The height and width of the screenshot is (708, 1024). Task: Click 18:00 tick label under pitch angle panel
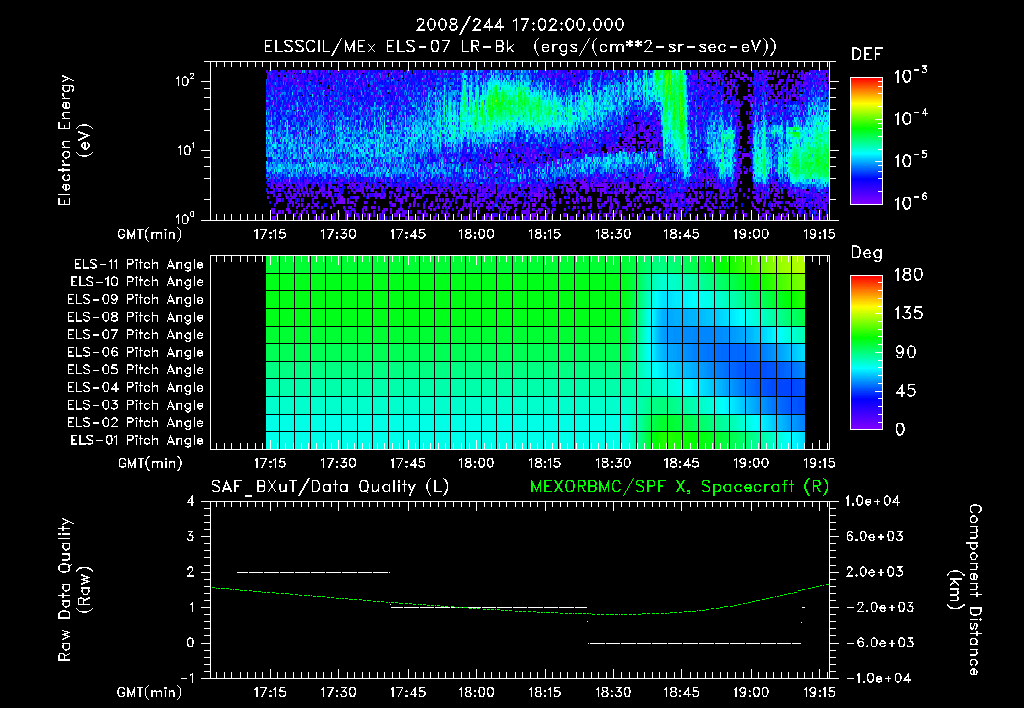[476, 463]
